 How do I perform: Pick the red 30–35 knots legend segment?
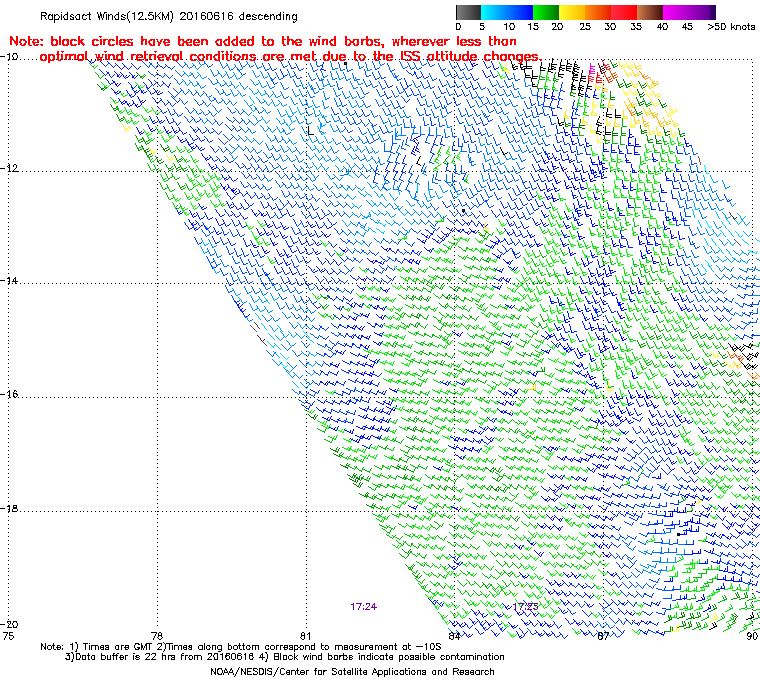[624, 12]
